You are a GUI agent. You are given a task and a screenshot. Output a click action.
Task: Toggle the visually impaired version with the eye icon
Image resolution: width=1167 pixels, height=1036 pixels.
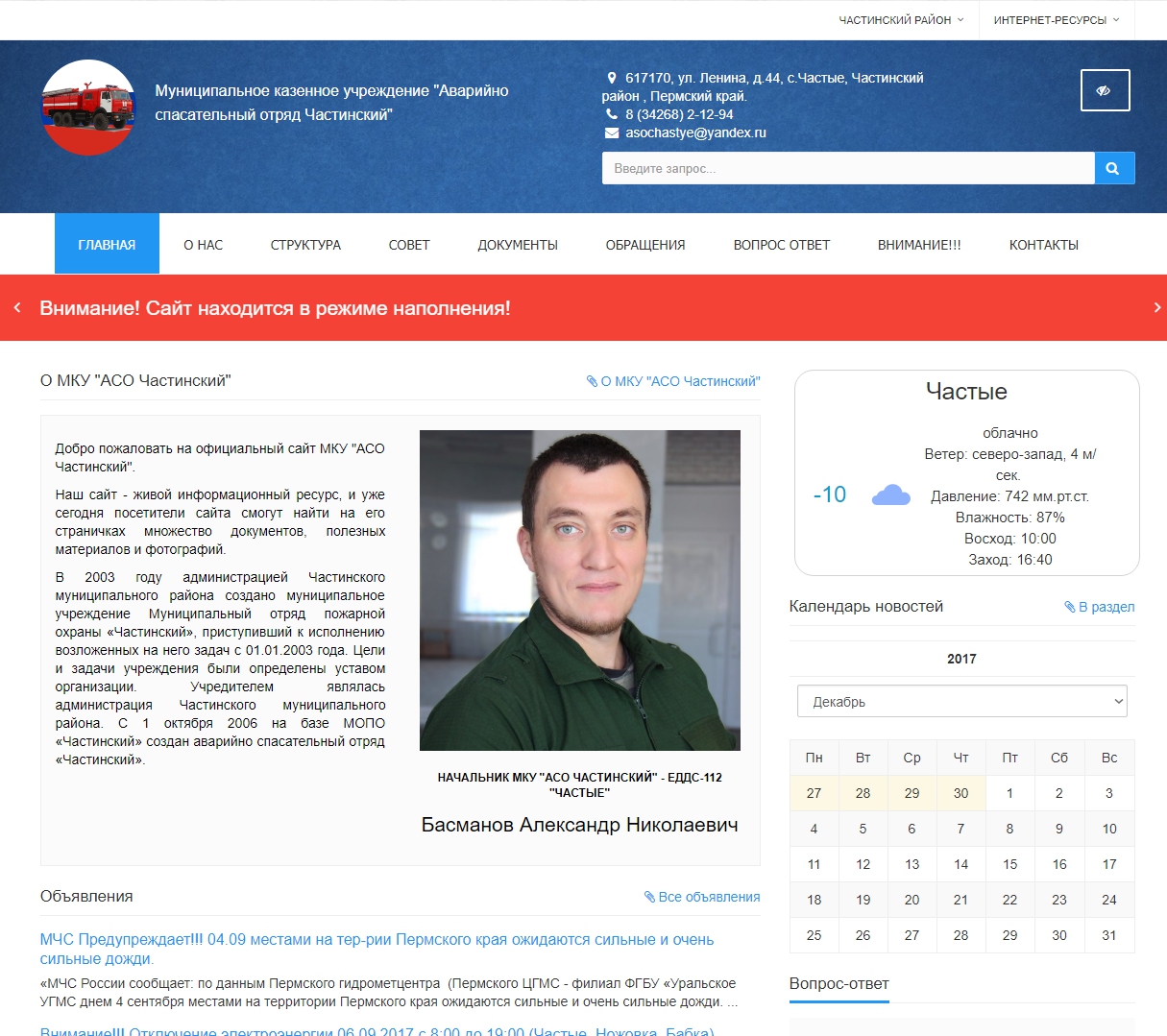point(1105,89)
